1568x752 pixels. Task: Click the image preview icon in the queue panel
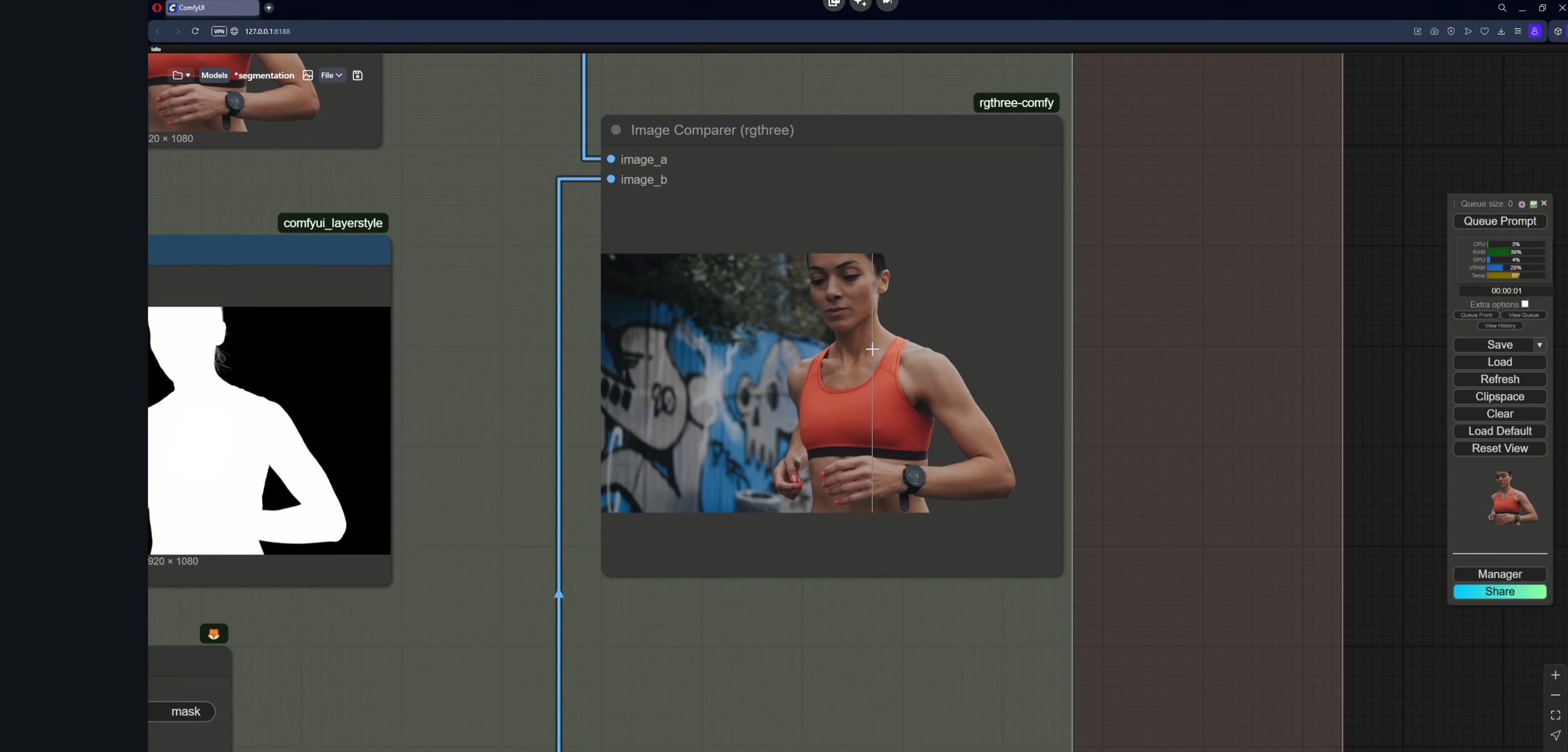[x=1534, y=204]
